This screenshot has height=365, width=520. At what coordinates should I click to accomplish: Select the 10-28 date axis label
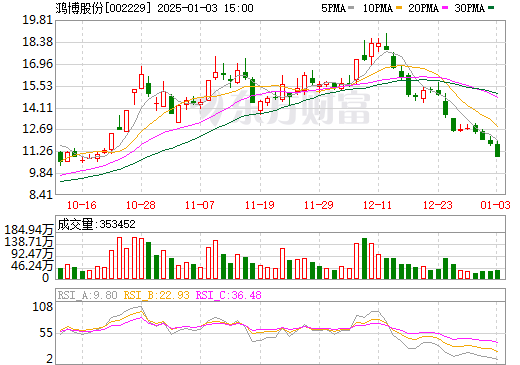point(141,205)
